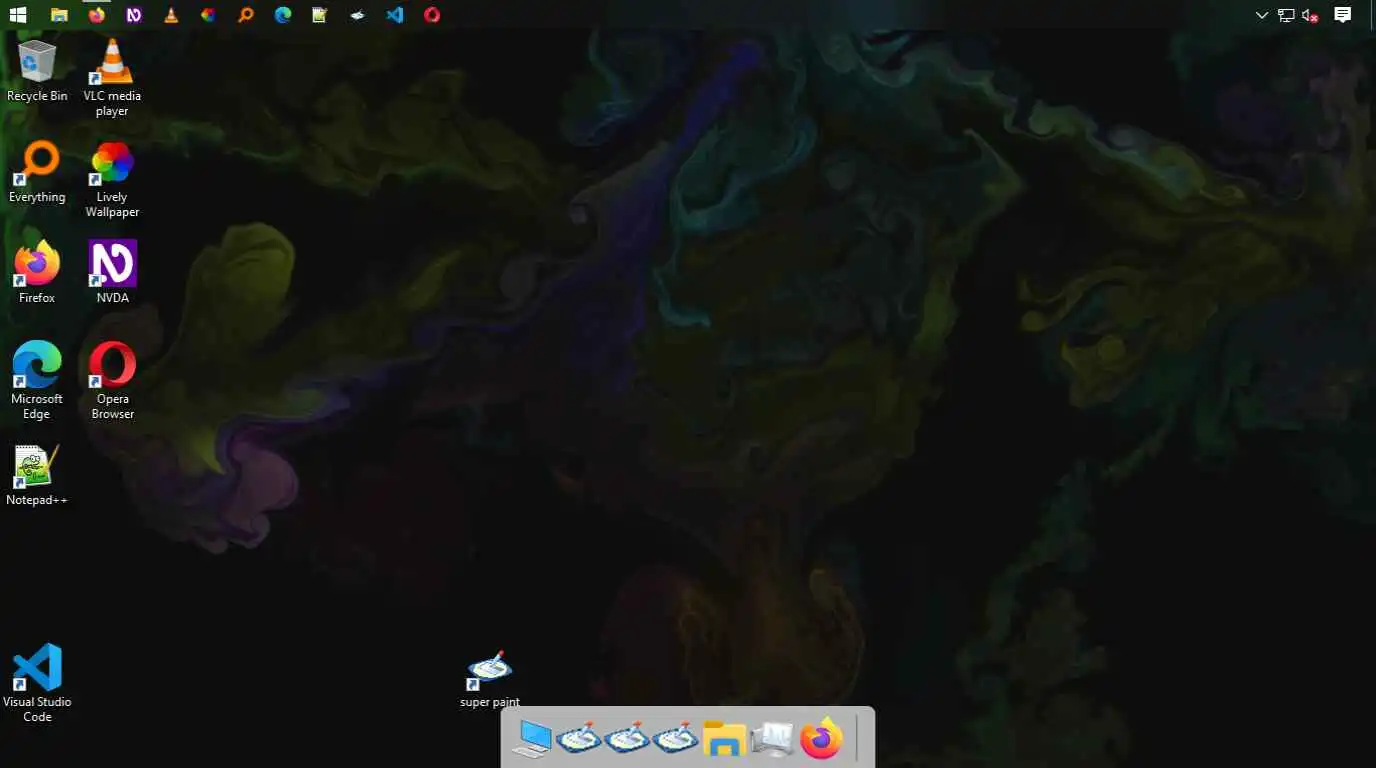Select VLC media player desktop shortcut

pos(112,77)
